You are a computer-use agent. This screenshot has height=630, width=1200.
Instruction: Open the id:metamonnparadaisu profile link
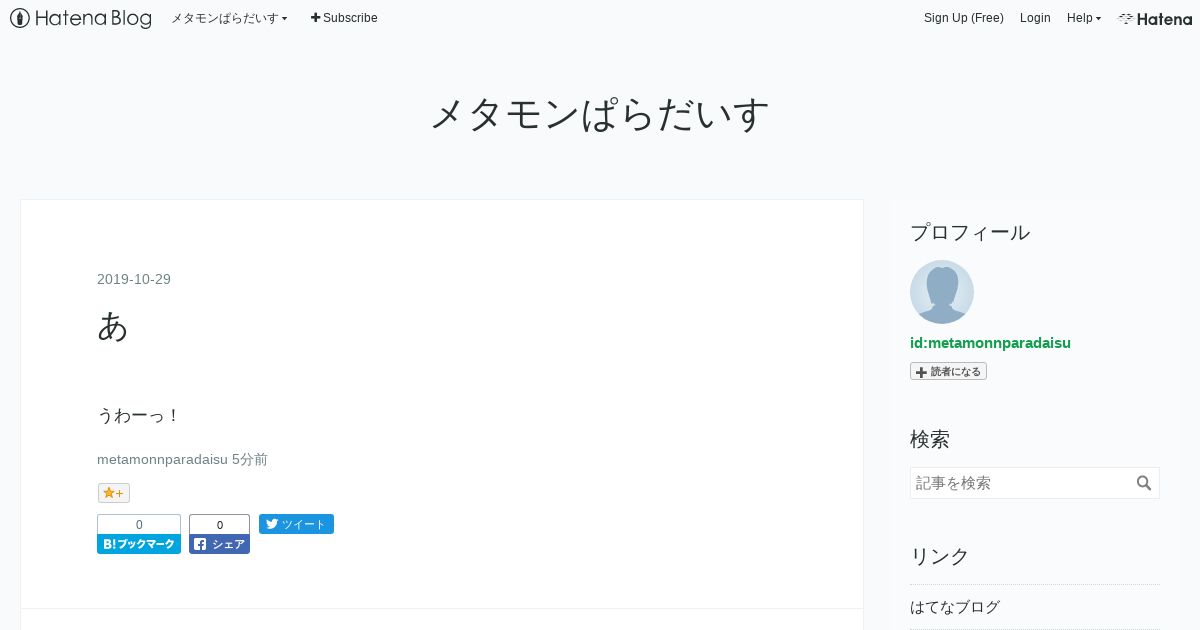tap(990, 343)
